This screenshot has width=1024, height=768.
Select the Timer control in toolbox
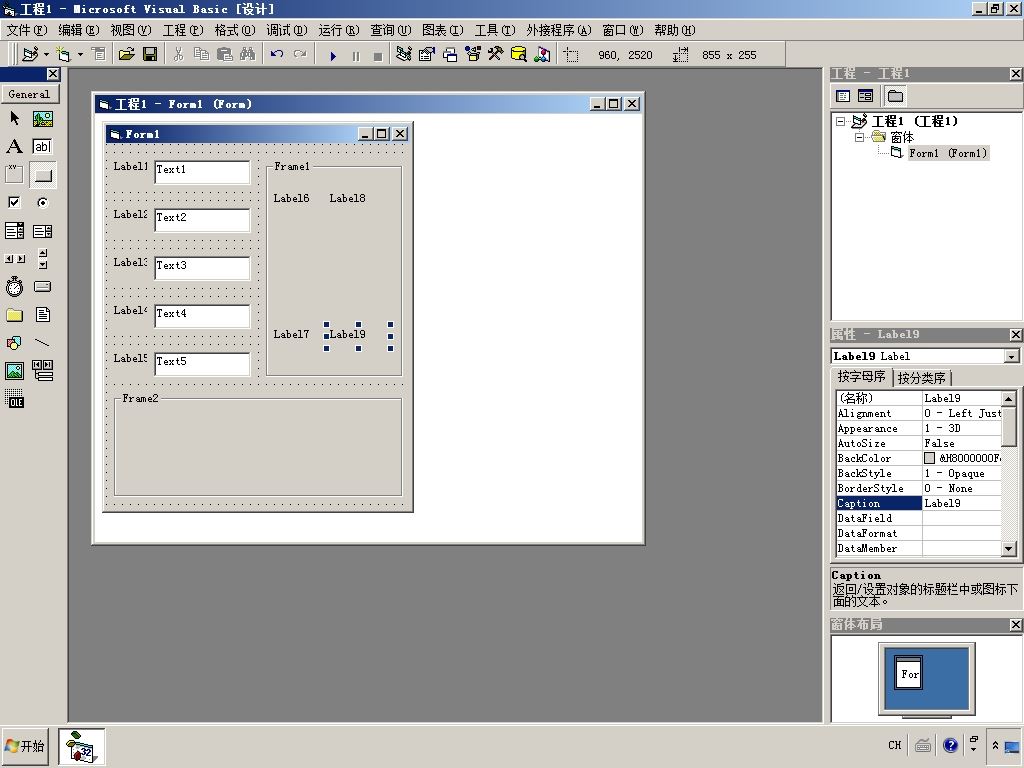pos(14,287)
